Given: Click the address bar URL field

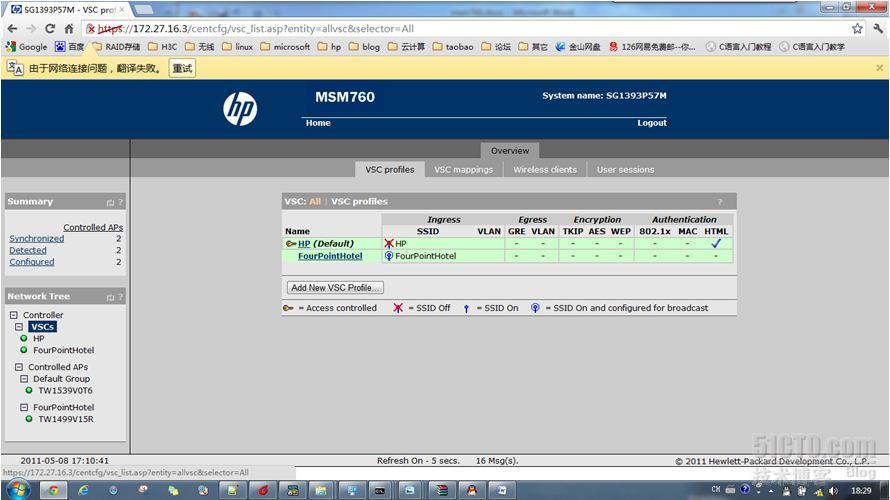Looking at the screenshot, I should [465, 28].
